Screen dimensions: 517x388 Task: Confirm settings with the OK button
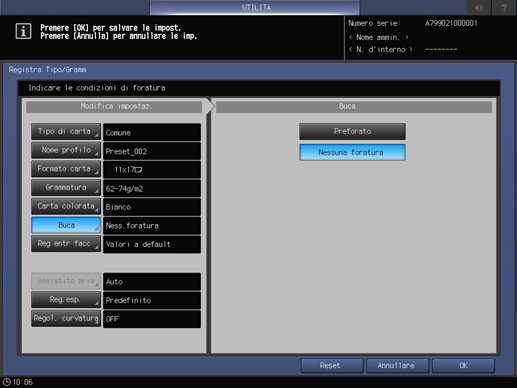(463, 366)
